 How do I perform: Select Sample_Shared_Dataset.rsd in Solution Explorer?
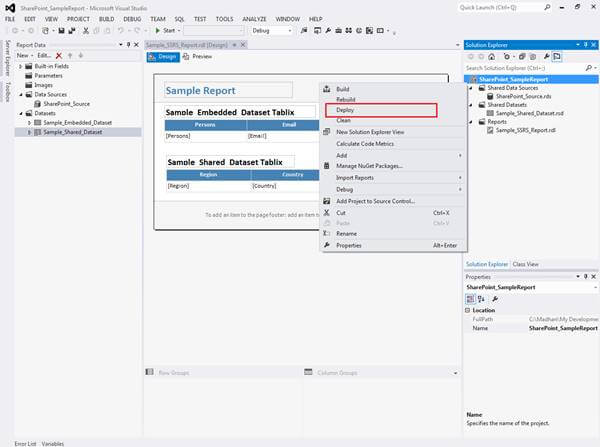(529, 113)
